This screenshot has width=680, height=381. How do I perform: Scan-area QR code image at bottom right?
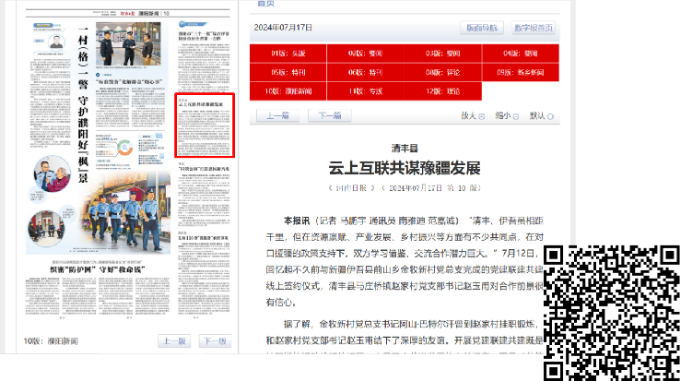(x=611, y=313)
